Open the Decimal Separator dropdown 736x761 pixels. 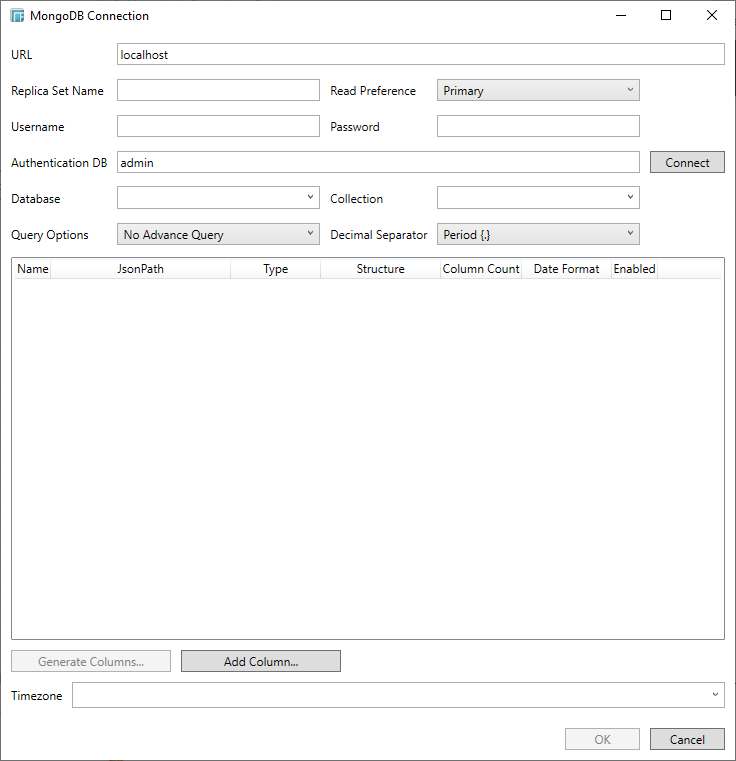pyautogui.click(x=537, y=235)
